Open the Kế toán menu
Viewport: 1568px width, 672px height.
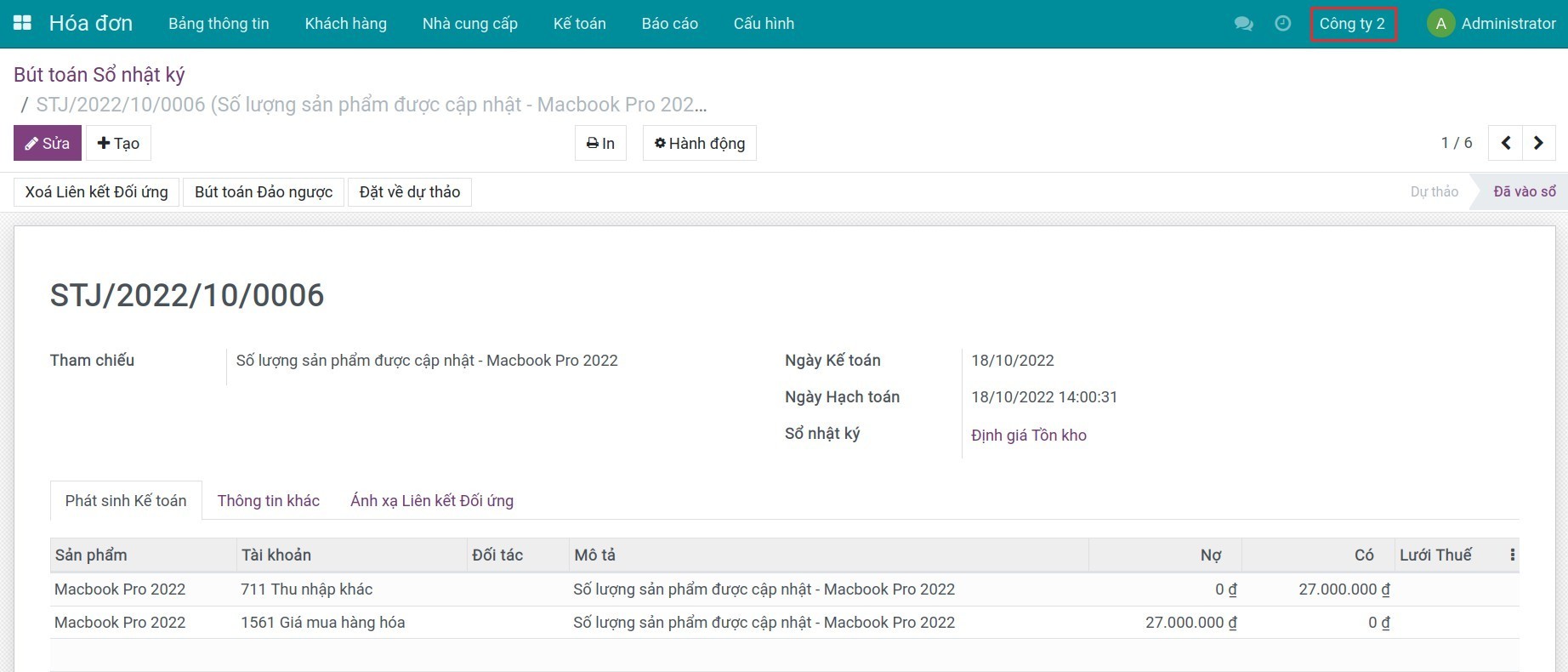579,24
